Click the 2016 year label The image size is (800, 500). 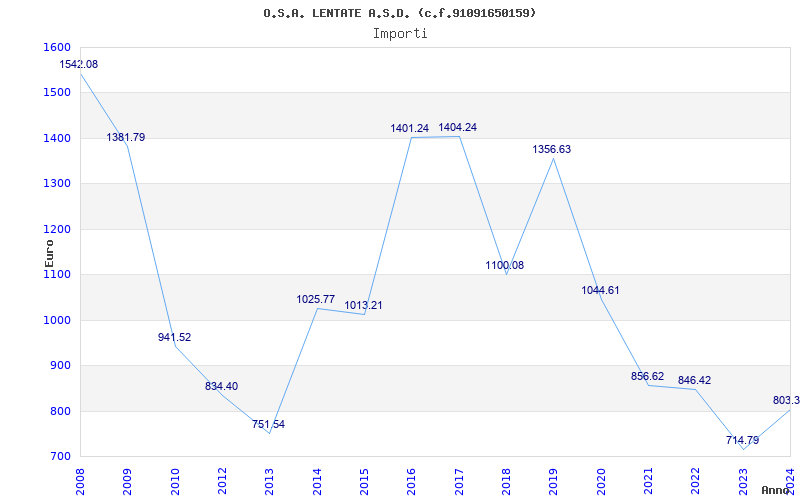[x=412, y=482]
